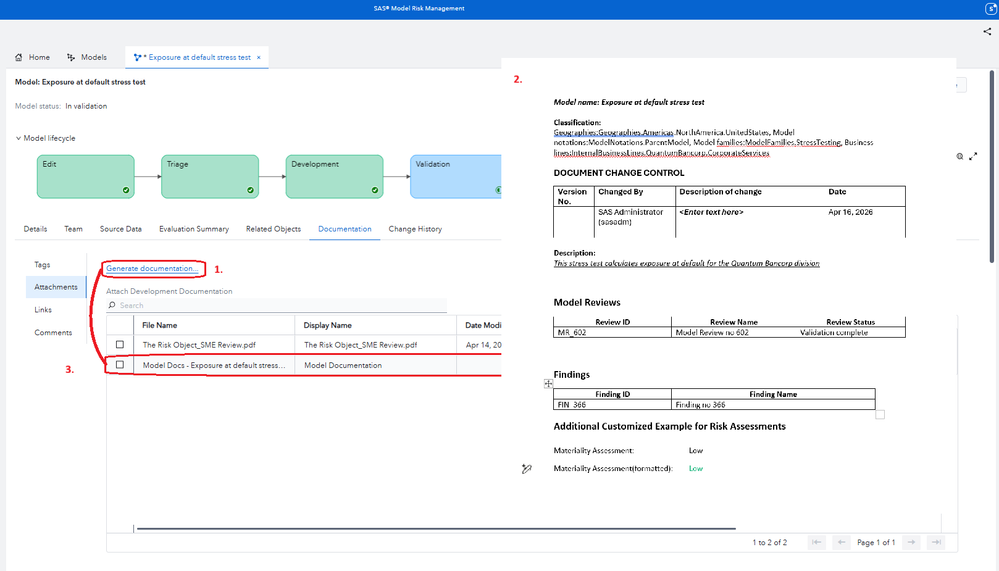The width and height of the screenshot is (999, 571).
Task: Switch to the Source Data tab
Action: [x=120, y=229]
